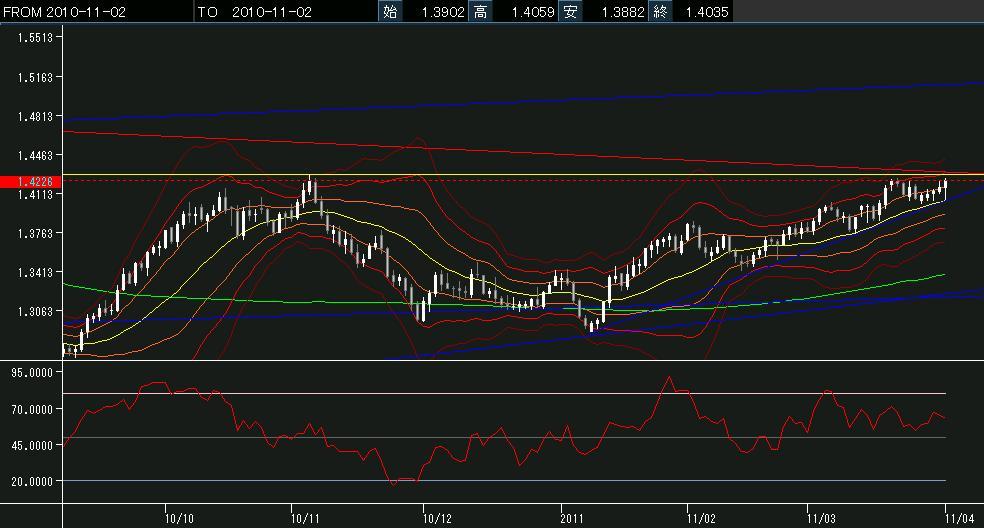Select the 終 (close) price label
This screenshot has width=984, height=528.
tap(659, 12)
